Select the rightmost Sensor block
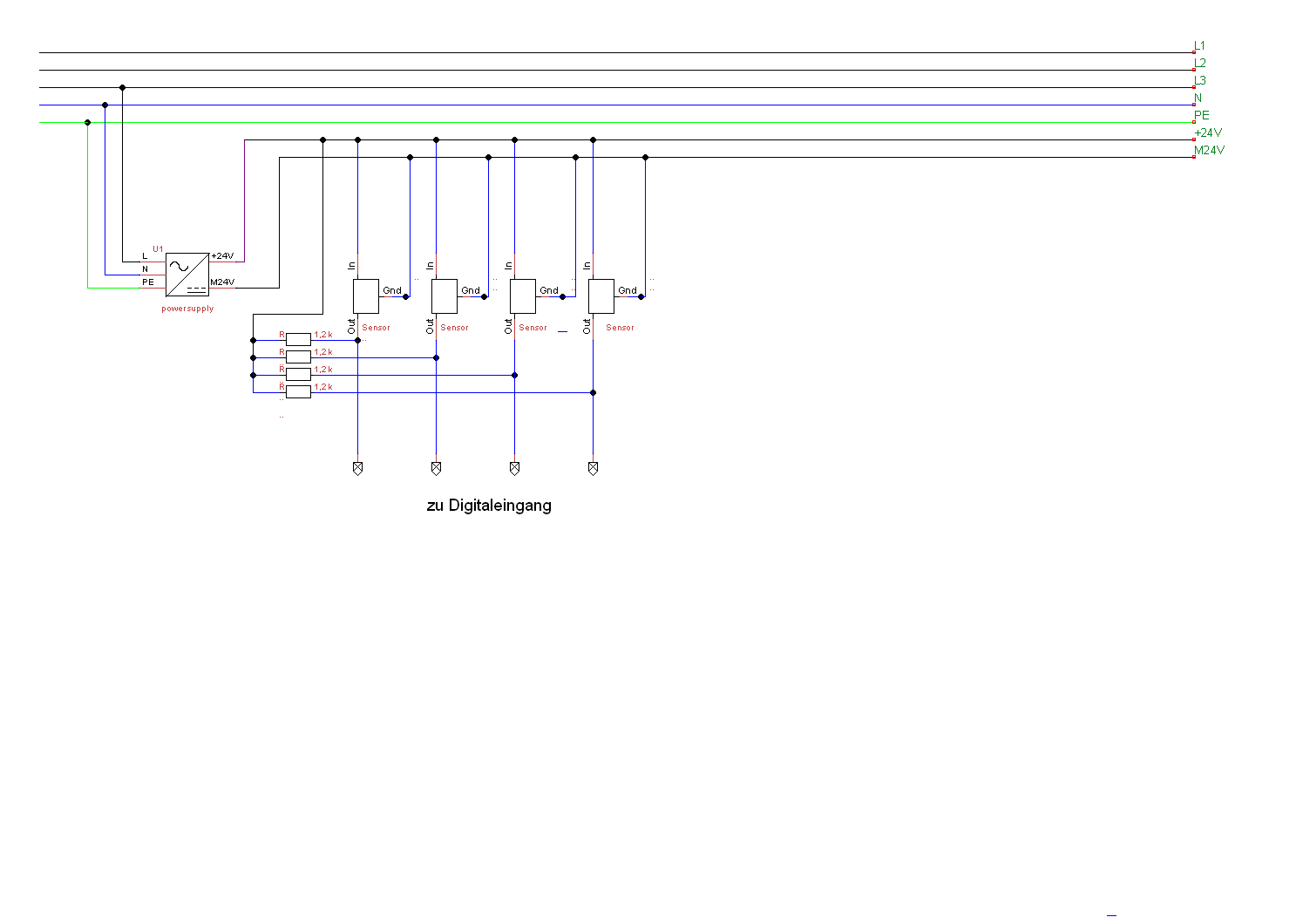Viewport: 1303px width, 924px height. 601,296
